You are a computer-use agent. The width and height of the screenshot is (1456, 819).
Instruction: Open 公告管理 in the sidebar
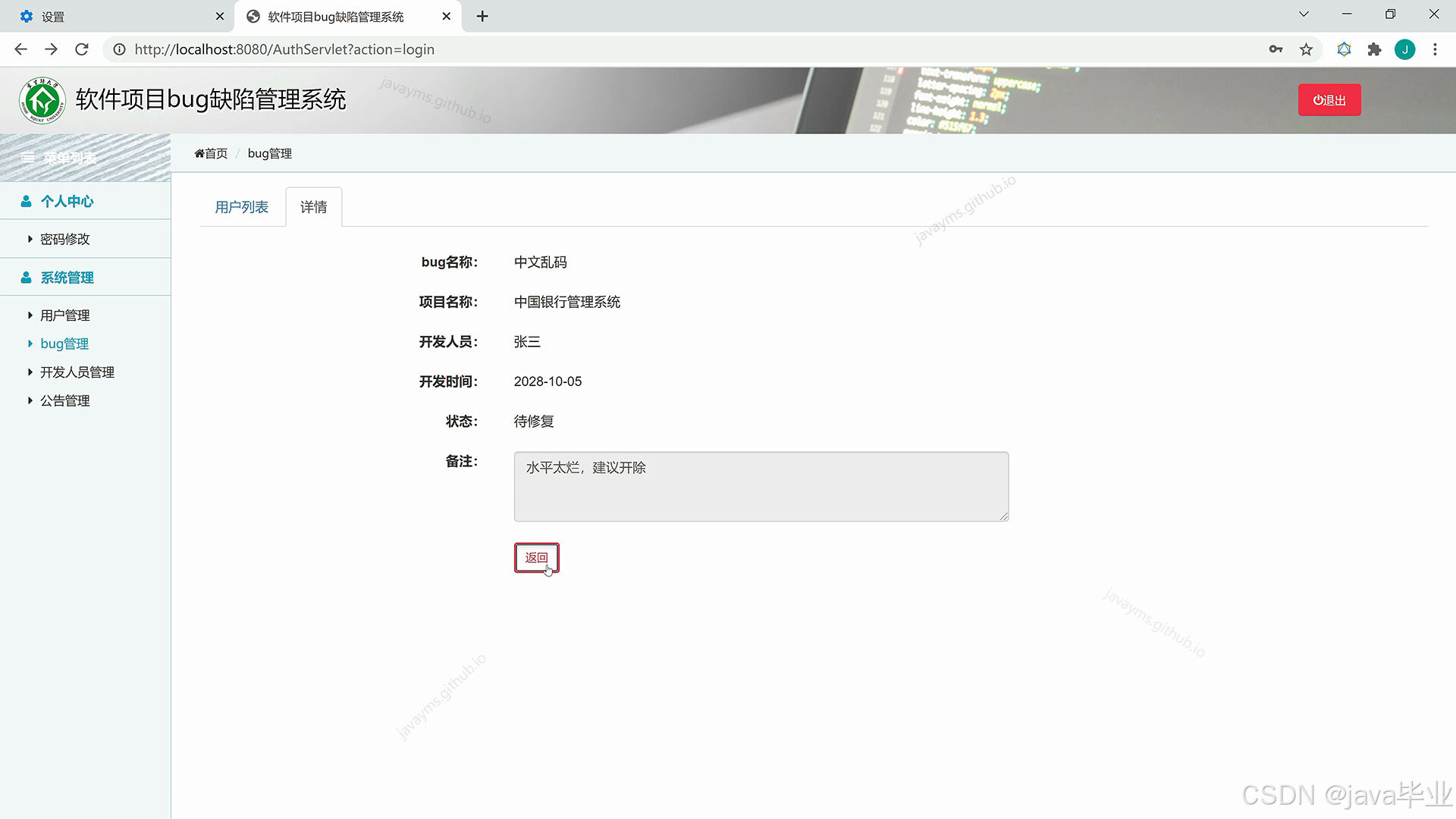click(64, 400)
